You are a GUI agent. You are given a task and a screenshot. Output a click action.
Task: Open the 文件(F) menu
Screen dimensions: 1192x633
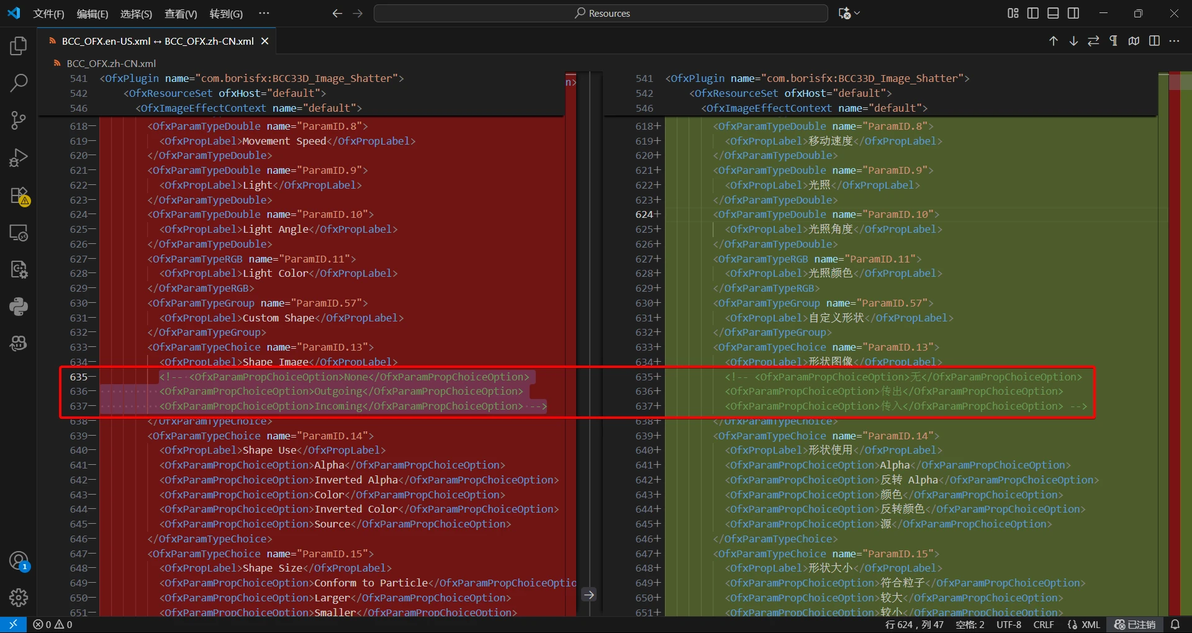48,14
